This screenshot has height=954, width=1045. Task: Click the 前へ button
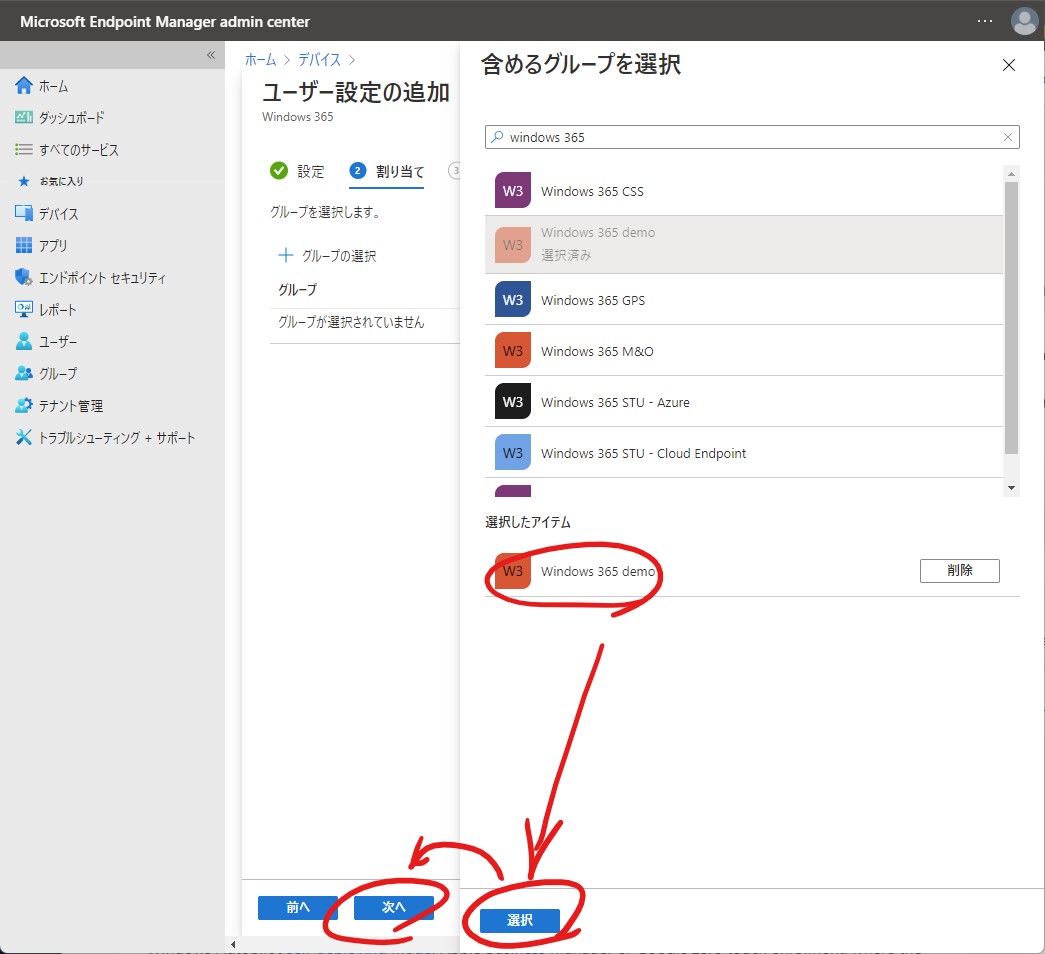(x=298, y=907)
